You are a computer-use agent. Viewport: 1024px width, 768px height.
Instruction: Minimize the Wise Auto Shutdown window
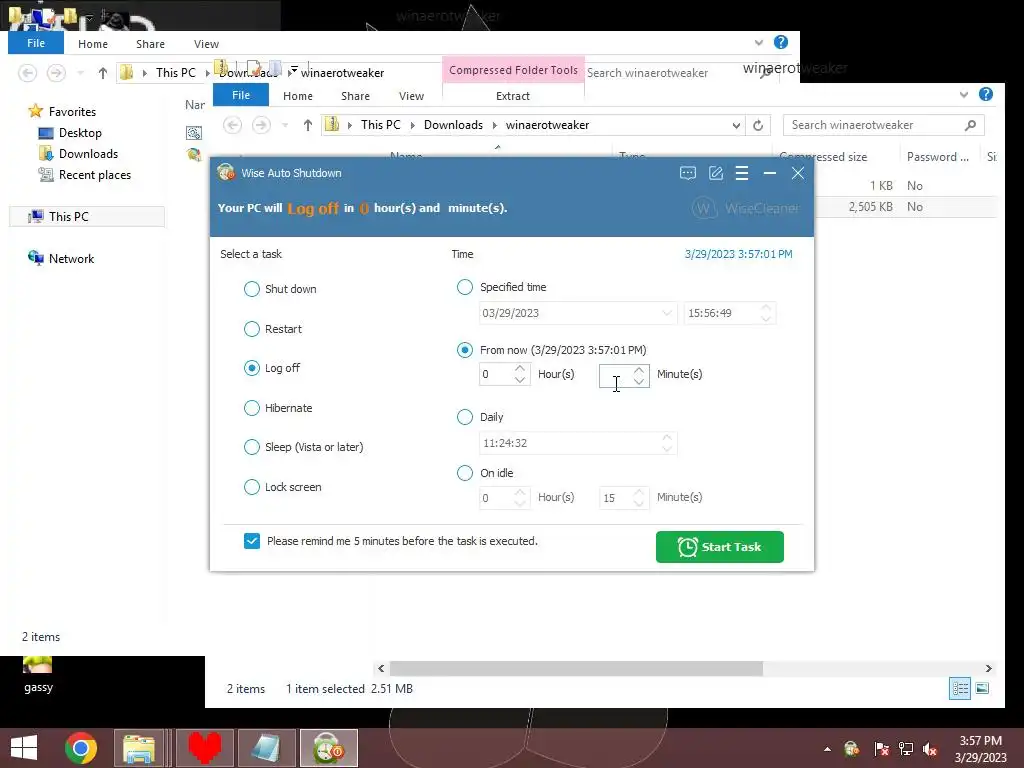click(x=770, y=173)
